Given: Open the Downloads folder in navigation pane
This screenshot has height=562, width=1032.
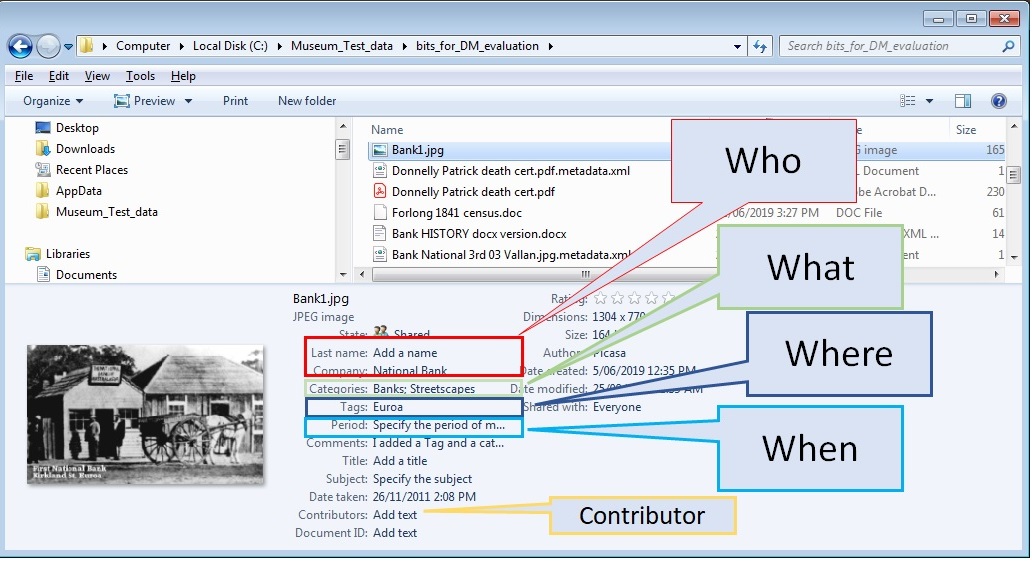Looking at the screenshot, I should (x=85, y=149).
